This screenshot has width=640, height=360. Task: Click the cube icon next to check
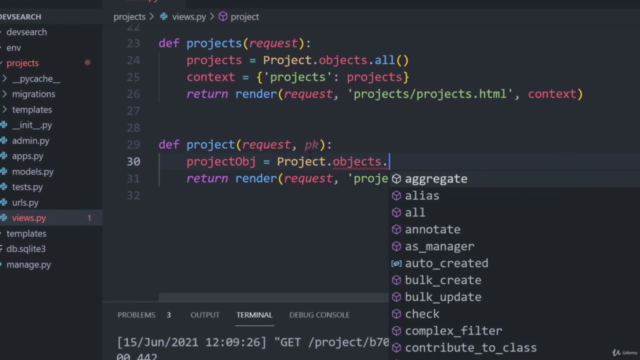pos(396,314)
